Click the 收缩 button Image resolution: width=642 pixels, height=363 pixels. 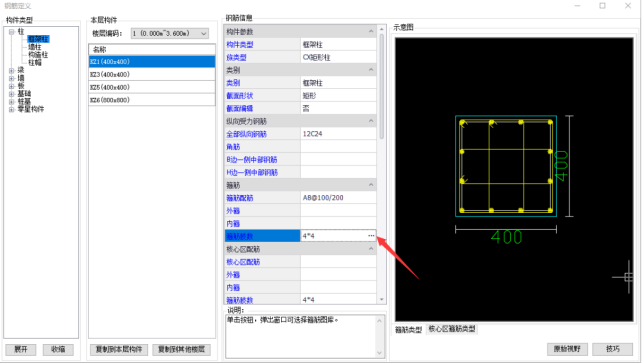click(x=58, y=349)
